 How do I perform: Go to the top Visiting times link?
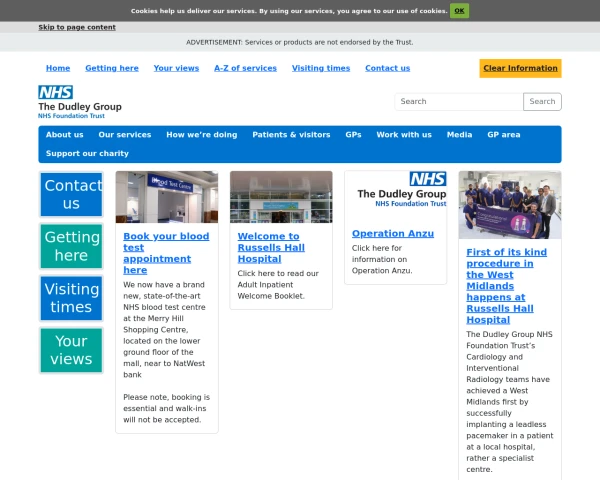click(321, 68)
